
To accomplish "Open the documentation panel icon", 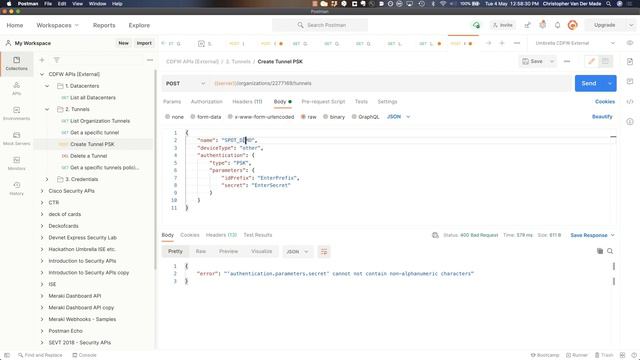I will (x=630, y=62).
